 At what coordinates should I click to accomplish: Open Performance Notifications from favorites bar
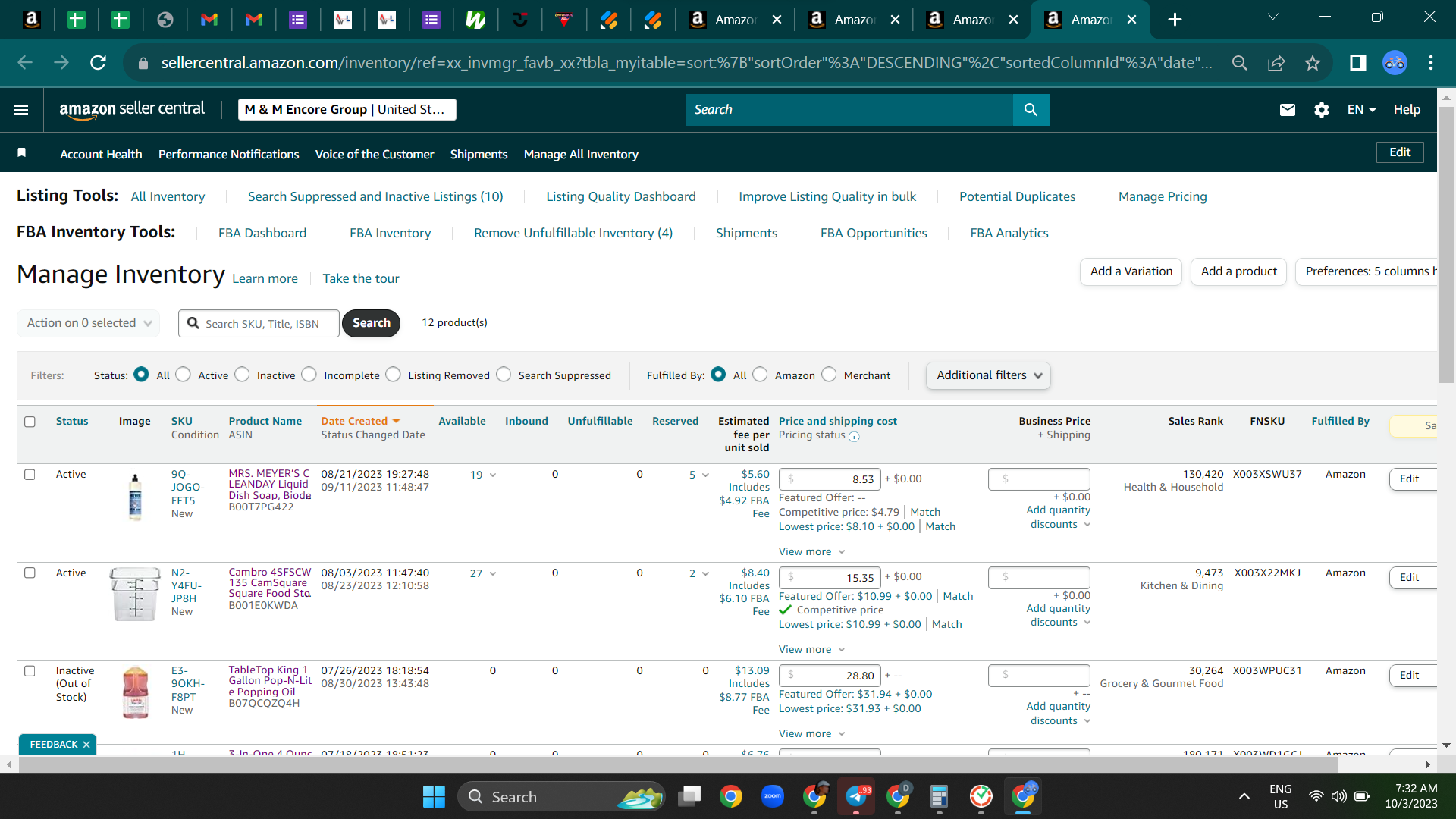pos(229,155)
